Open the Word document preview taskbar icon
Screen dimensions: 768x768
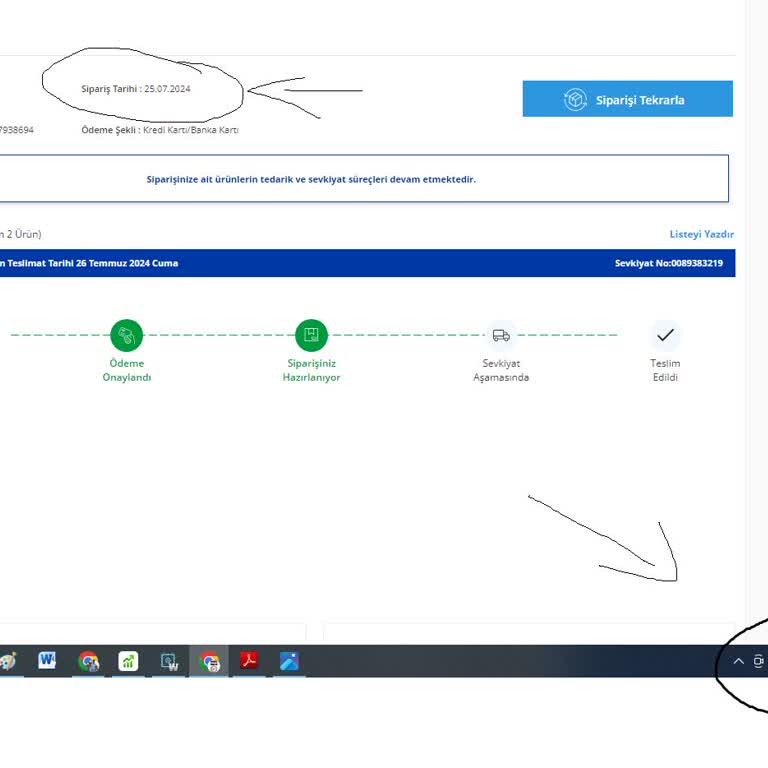coord(169,662)
